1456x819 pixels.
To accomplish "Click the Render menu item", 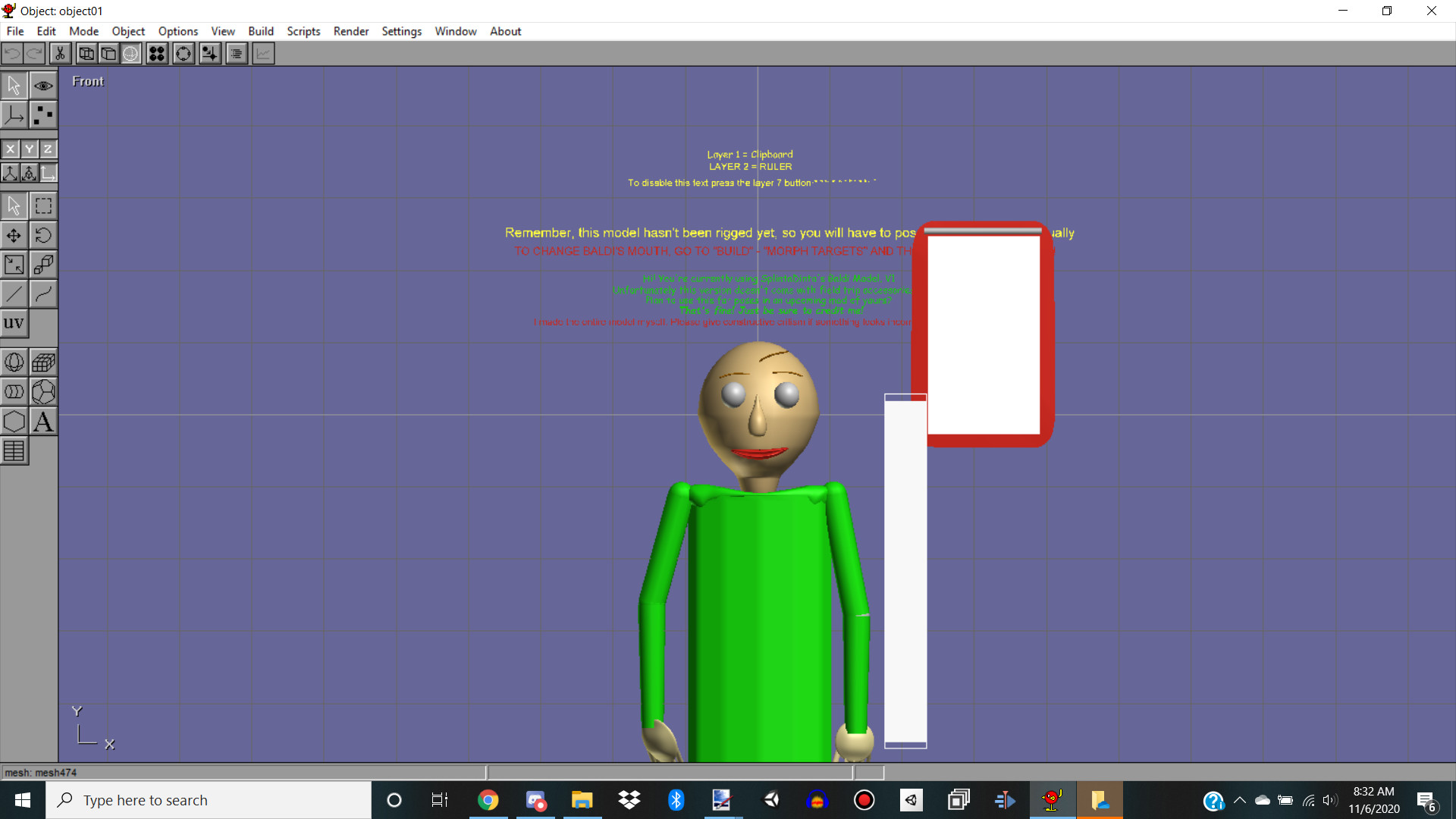I will click(x=351, y=31).
